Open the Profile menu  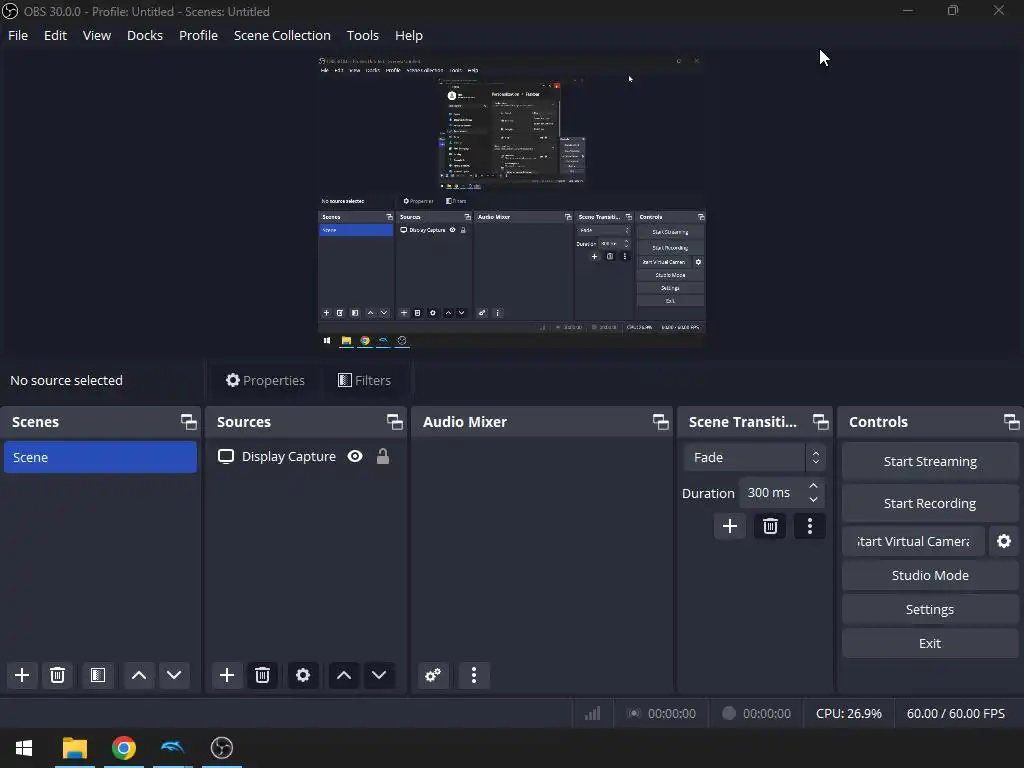coord(199,35)
